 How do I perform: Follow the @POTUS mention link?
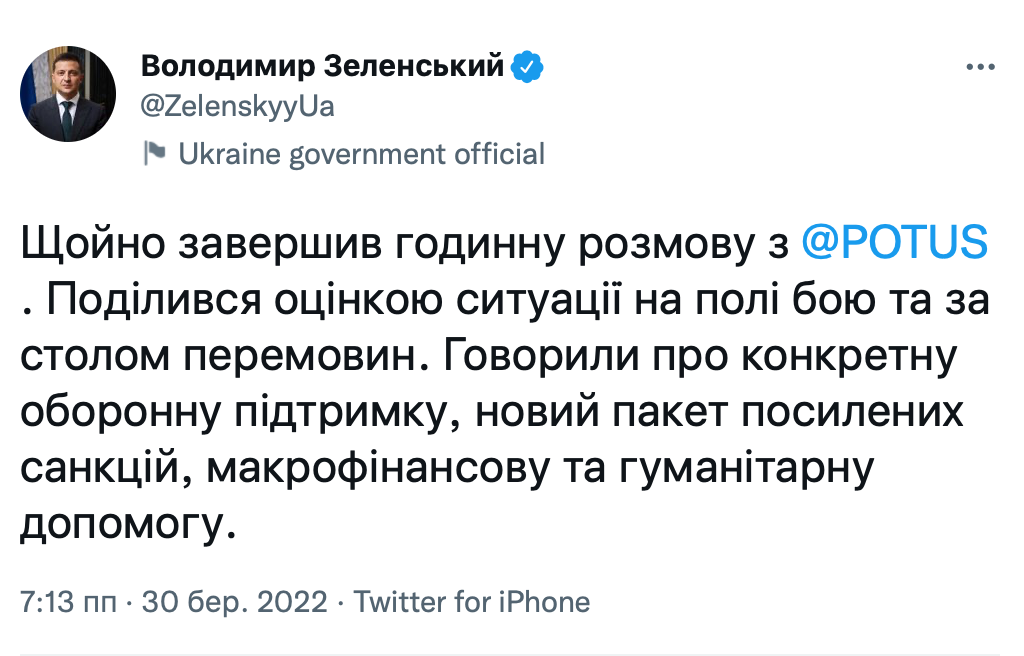(x=895, y=246)
